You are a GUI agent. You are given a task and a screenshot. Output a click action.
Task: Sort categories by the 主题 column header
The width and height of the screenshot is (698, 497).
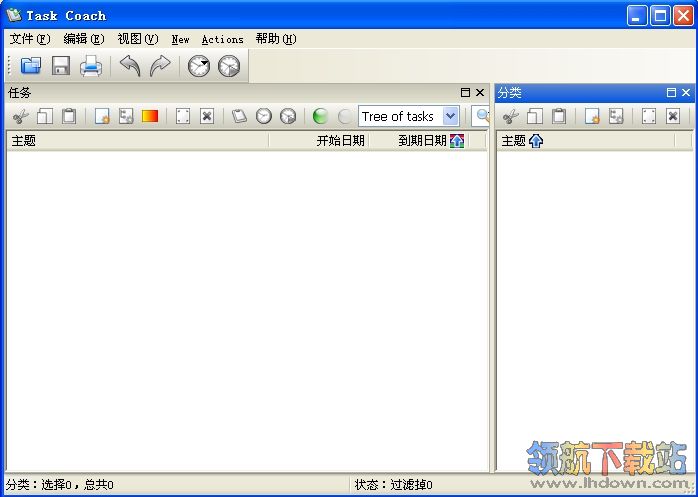point(586,141)
